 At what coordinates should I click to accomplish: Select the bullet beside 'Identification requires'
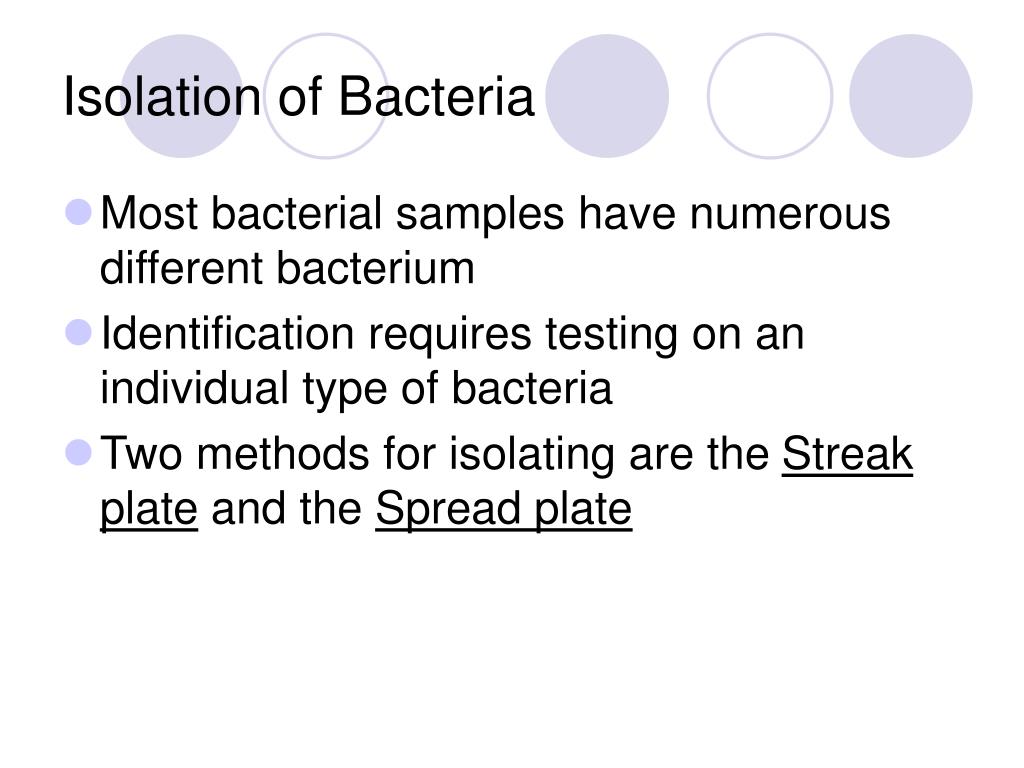point(79,332)
